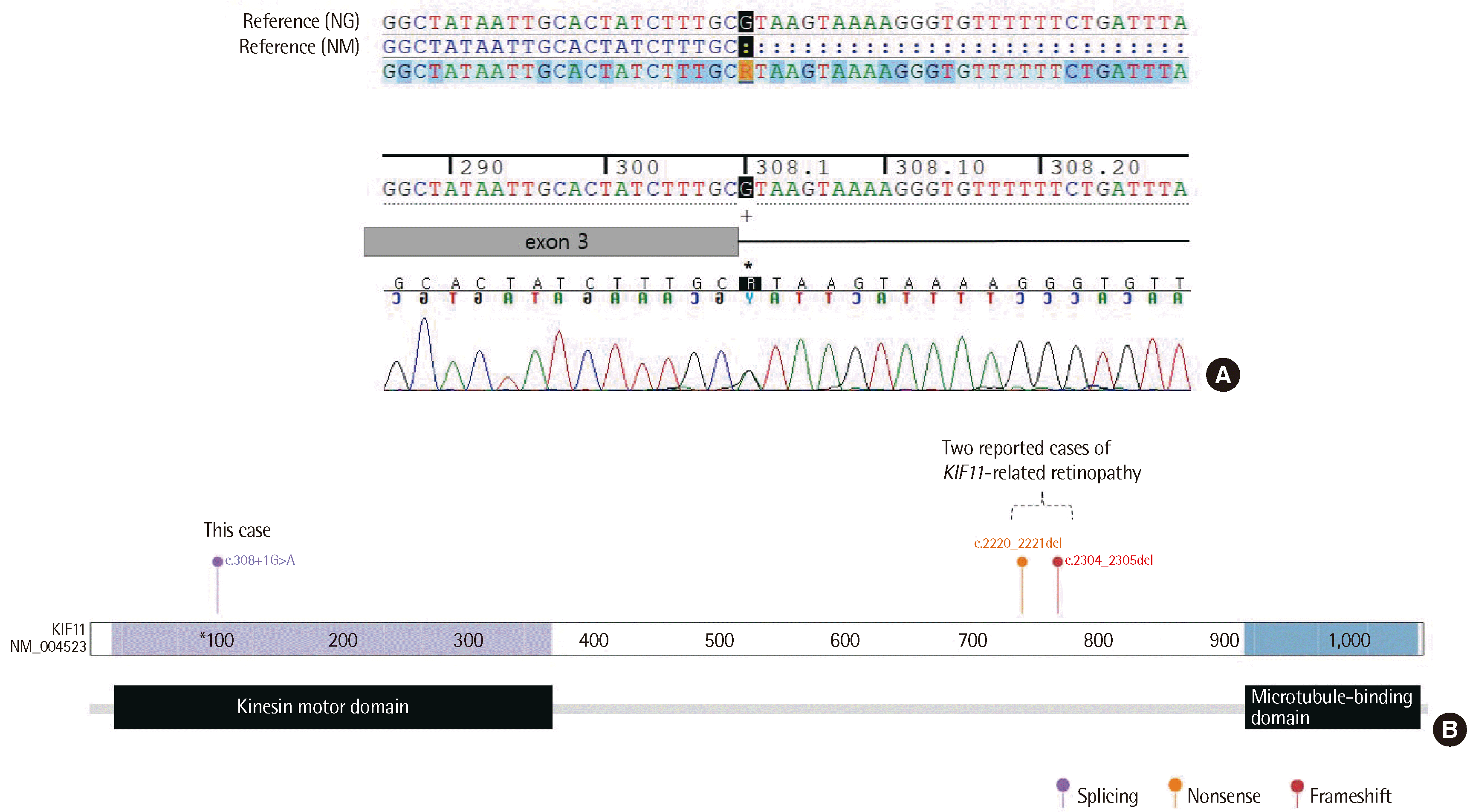Click the orange Nonsense legend pin
The image size is (1467, 812).
coord(1175,785)
